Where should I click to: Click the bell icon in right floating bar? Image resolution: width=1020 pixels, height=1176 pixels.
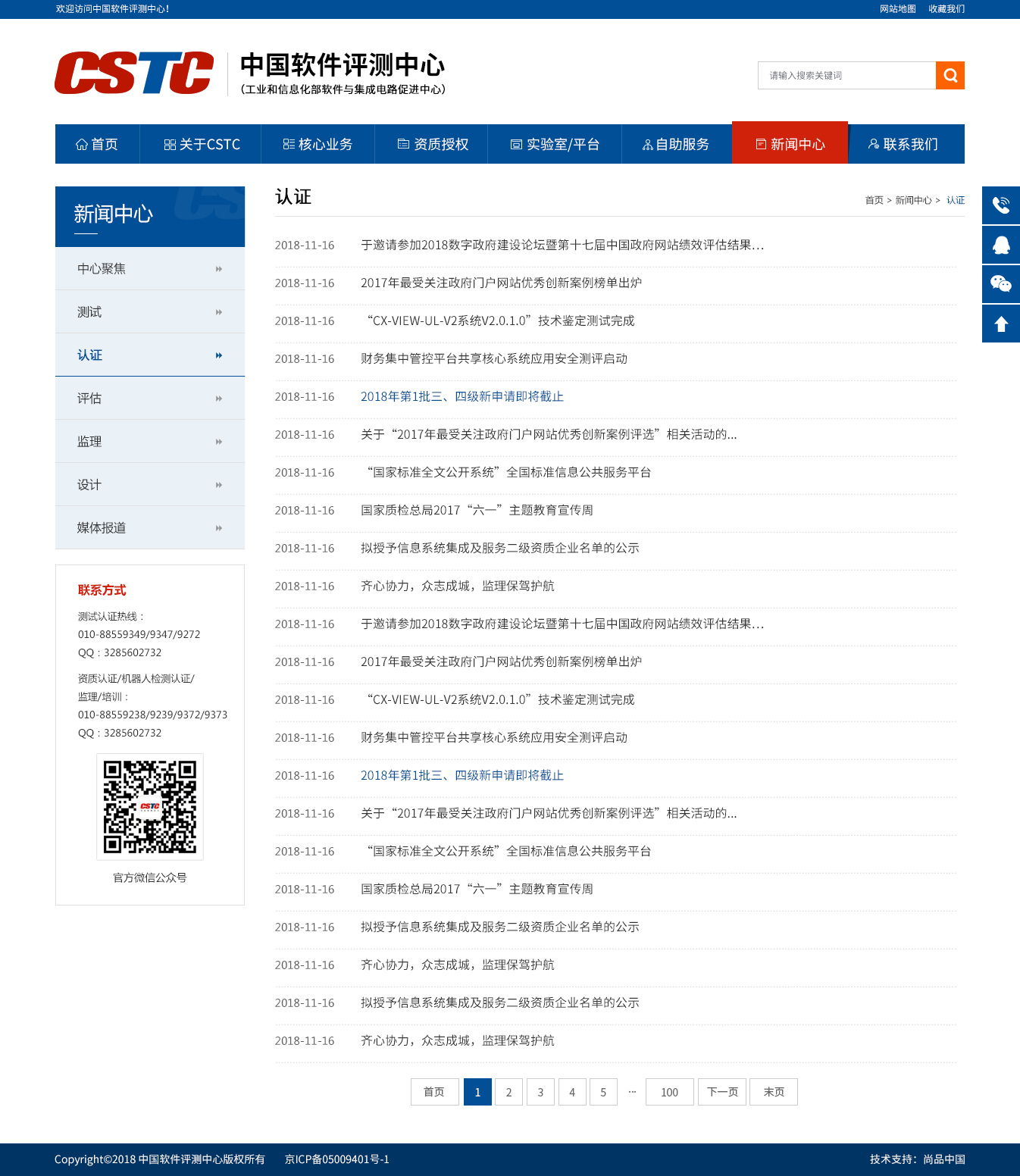tap(1000, 245)
